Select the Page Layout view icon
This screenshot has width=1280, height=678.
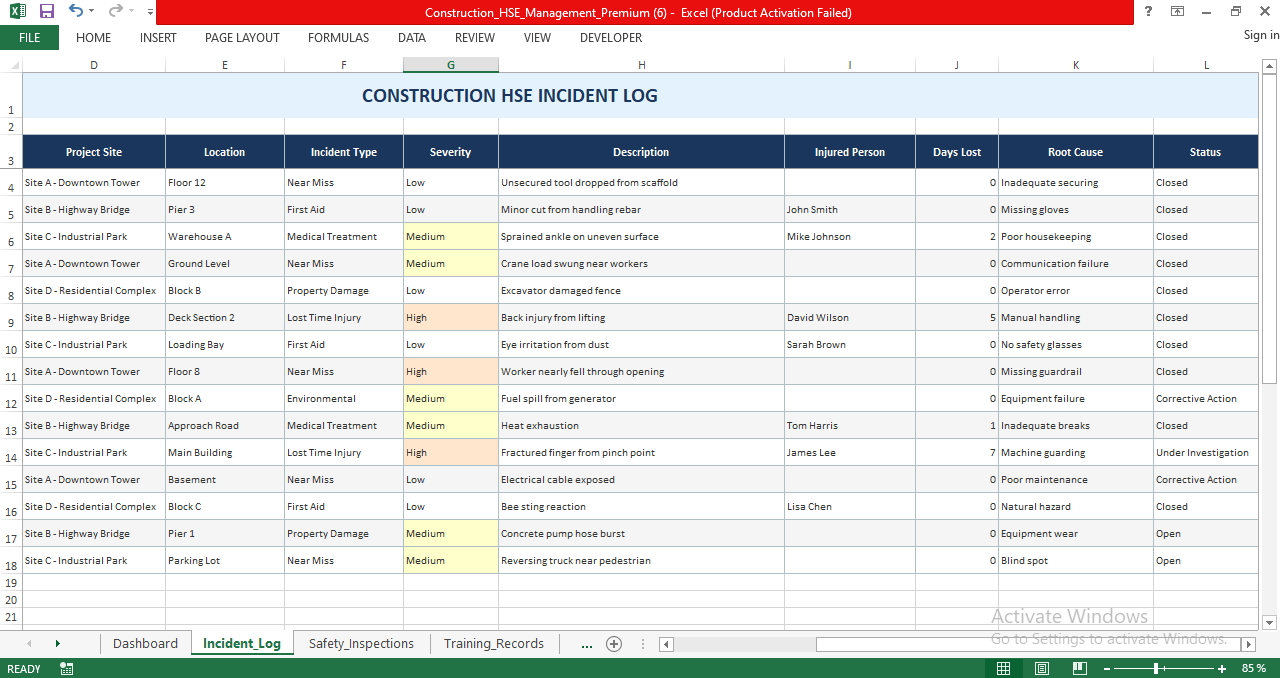1041,667
